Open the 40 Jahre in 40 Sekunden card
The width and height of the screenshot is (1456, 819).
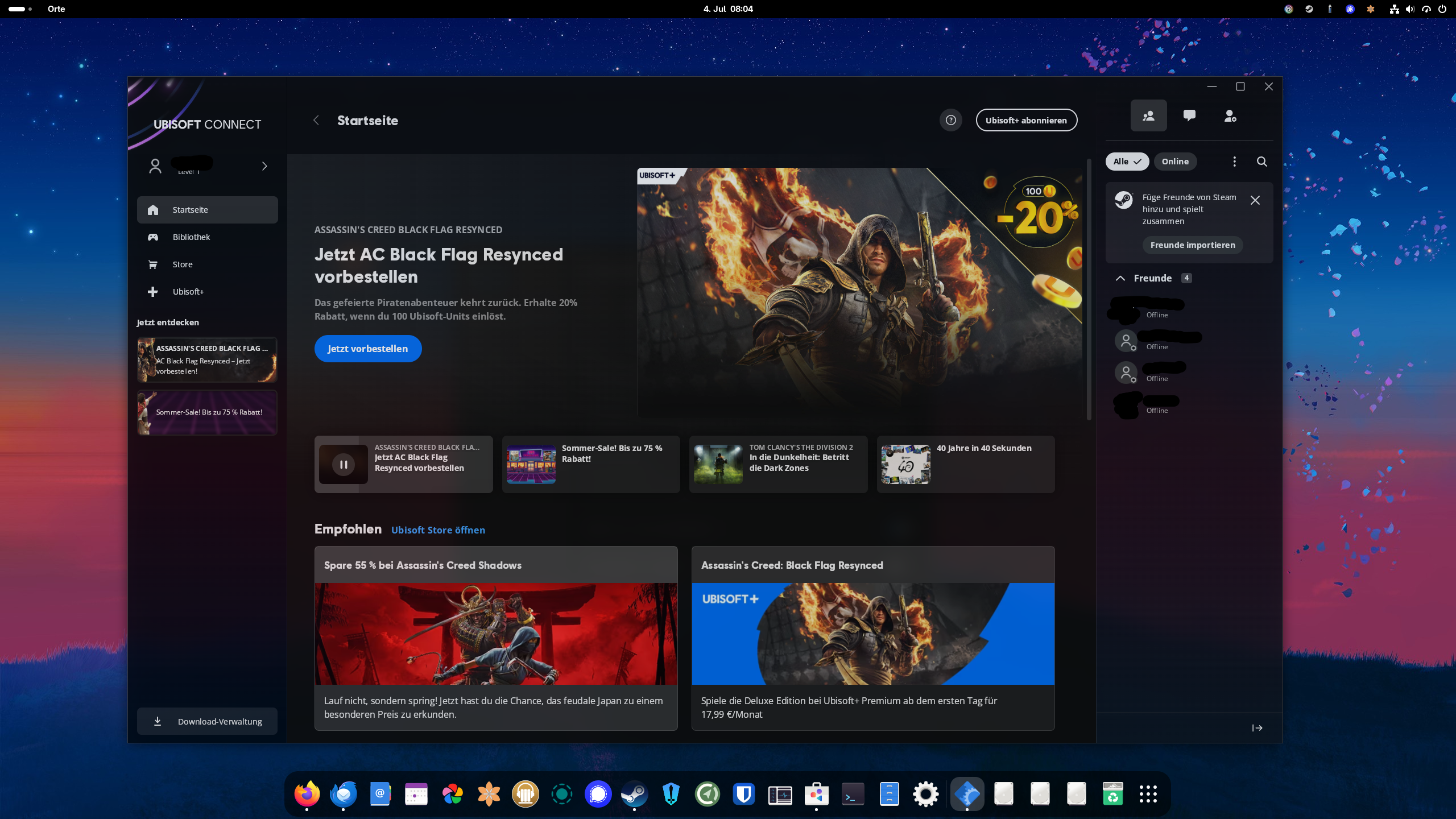tap(966, 464)
